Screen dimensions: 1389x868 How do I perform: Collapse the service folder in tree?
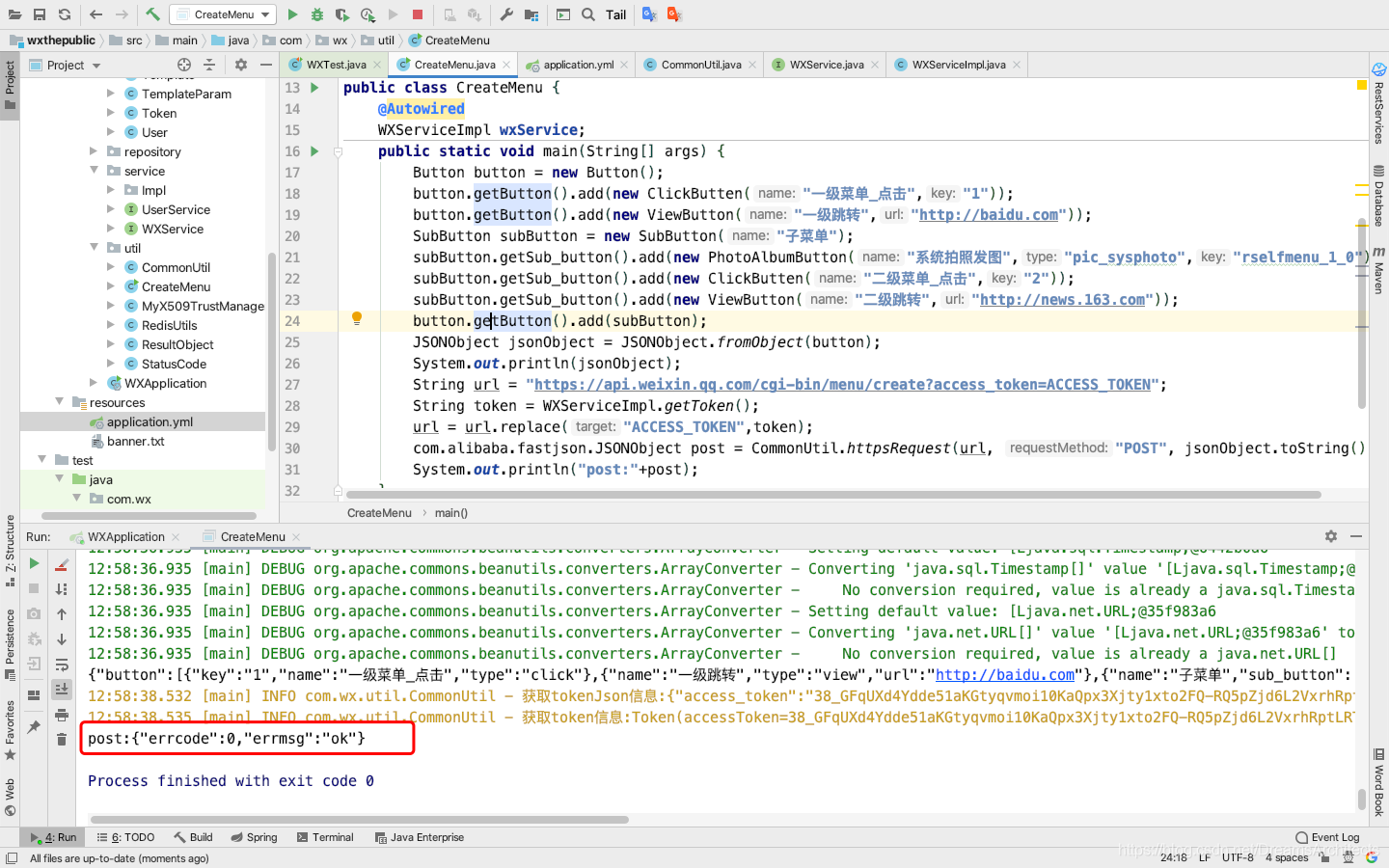(94, 171)
